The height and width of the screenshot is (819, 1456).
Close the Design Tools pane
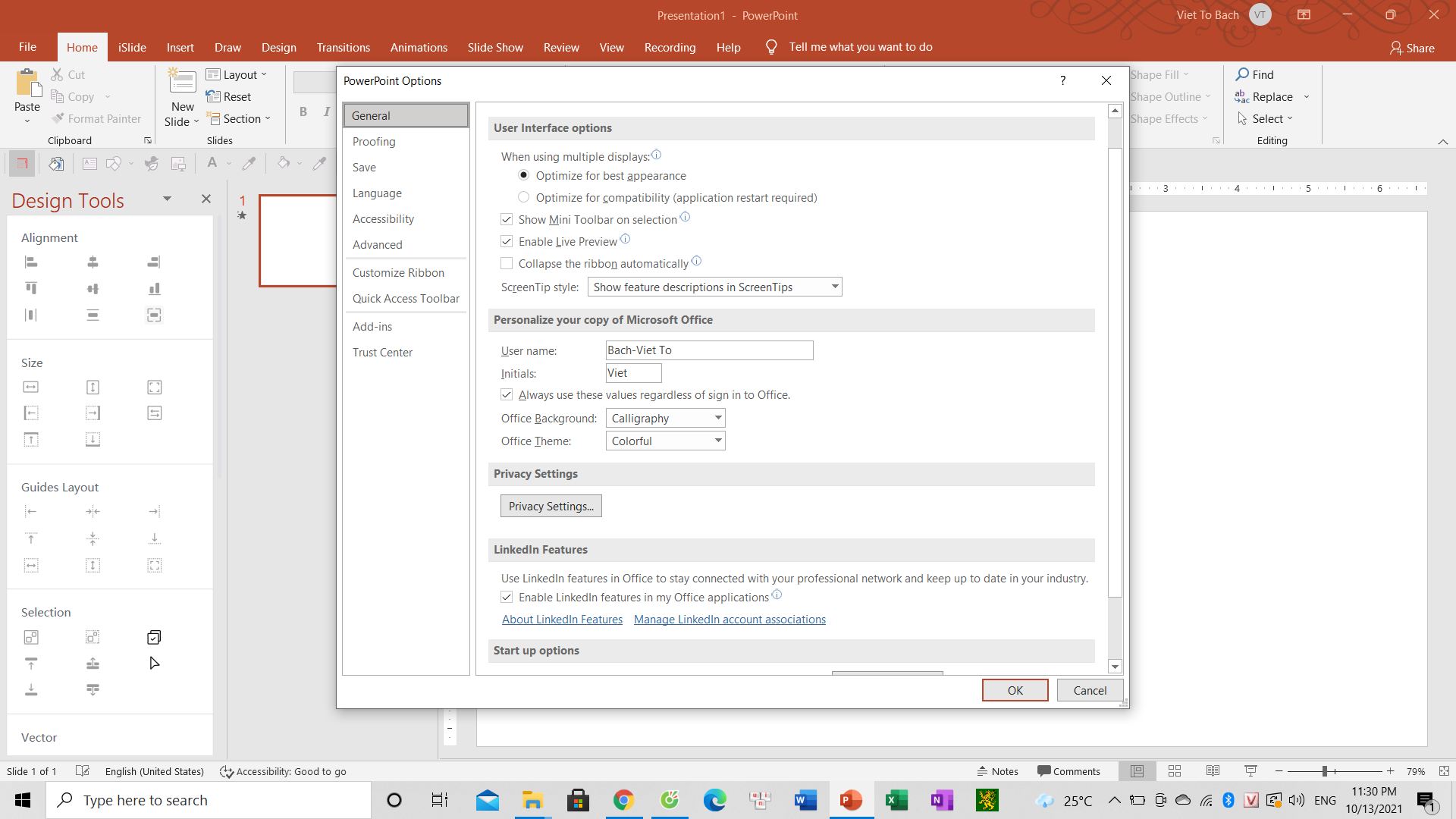point(206,199)
